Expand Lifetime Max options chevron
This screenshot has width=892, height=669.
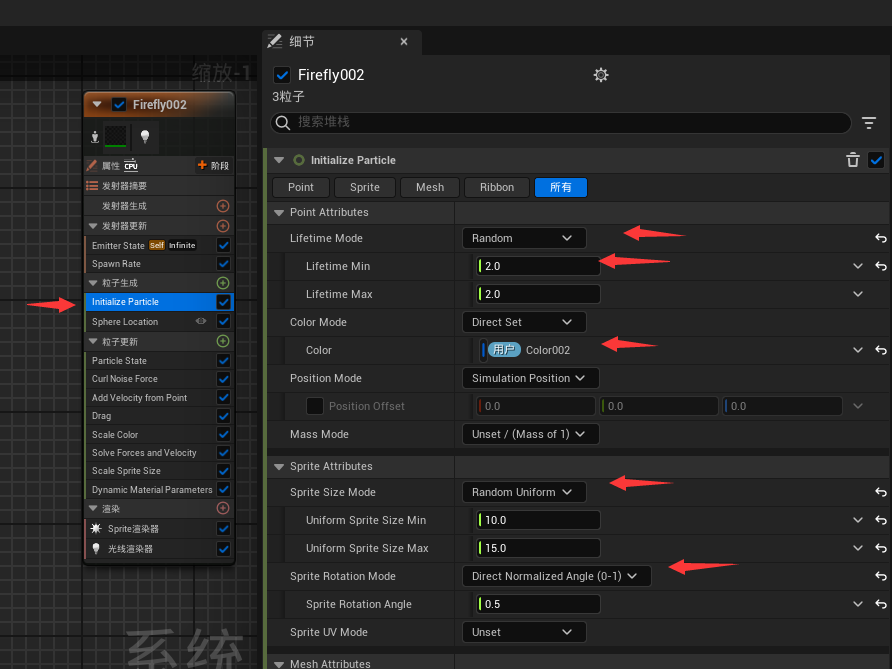[x=858, y=294]
